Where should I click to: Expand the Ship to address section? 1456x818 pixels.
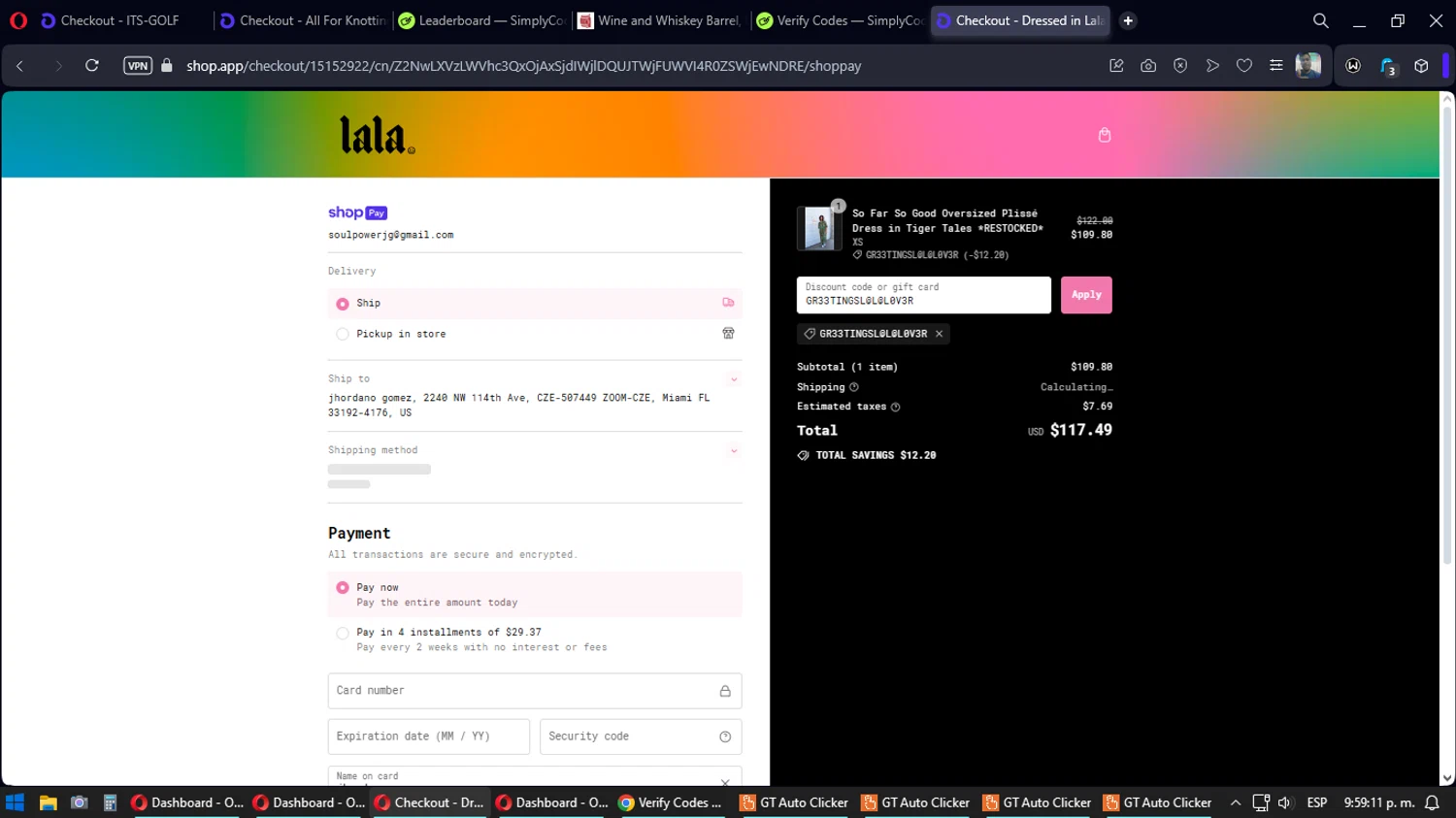coord(734,379)
